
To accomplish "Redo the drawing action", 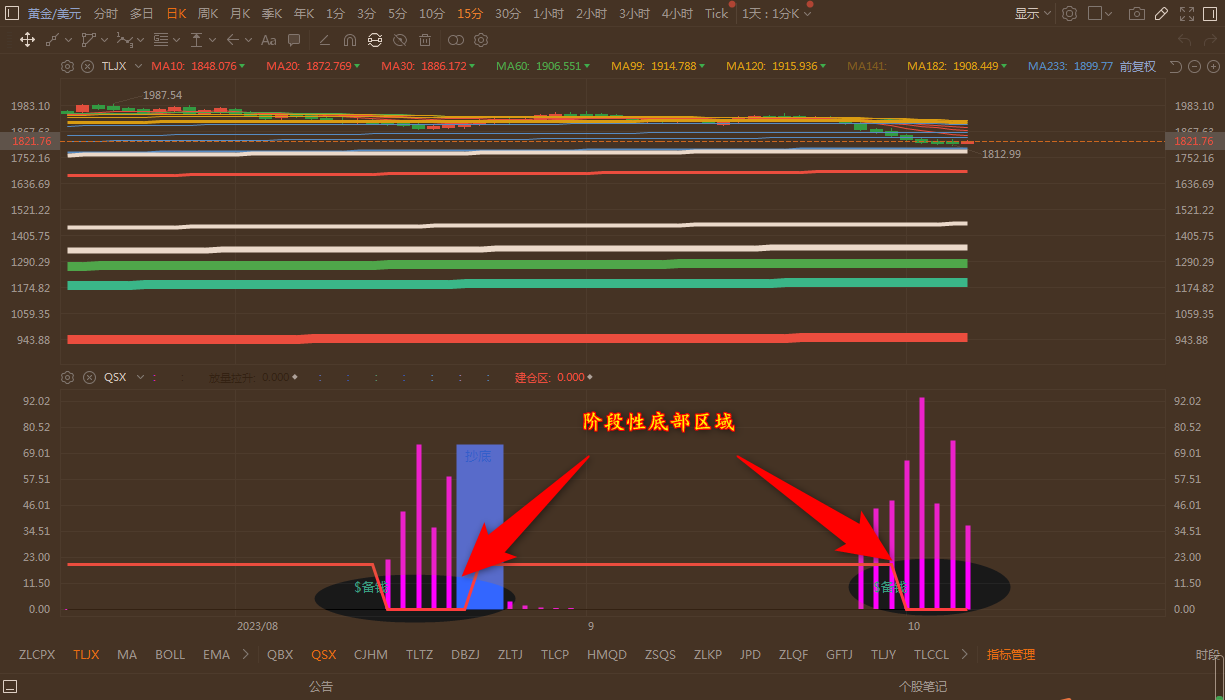I will coord(1210,40).
